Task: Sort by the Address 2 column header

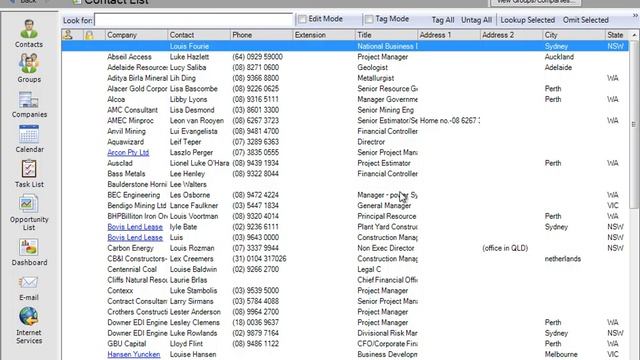Action: pyautogui.click(x=511, y=35)
